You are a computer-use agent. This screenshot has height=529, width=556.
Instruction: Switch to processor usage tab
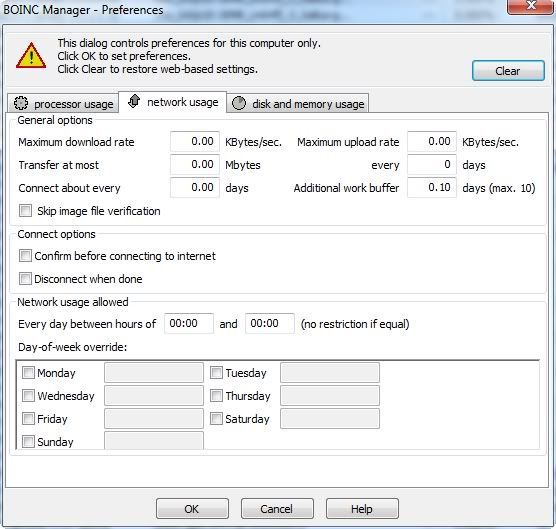[x=63, y=104]
